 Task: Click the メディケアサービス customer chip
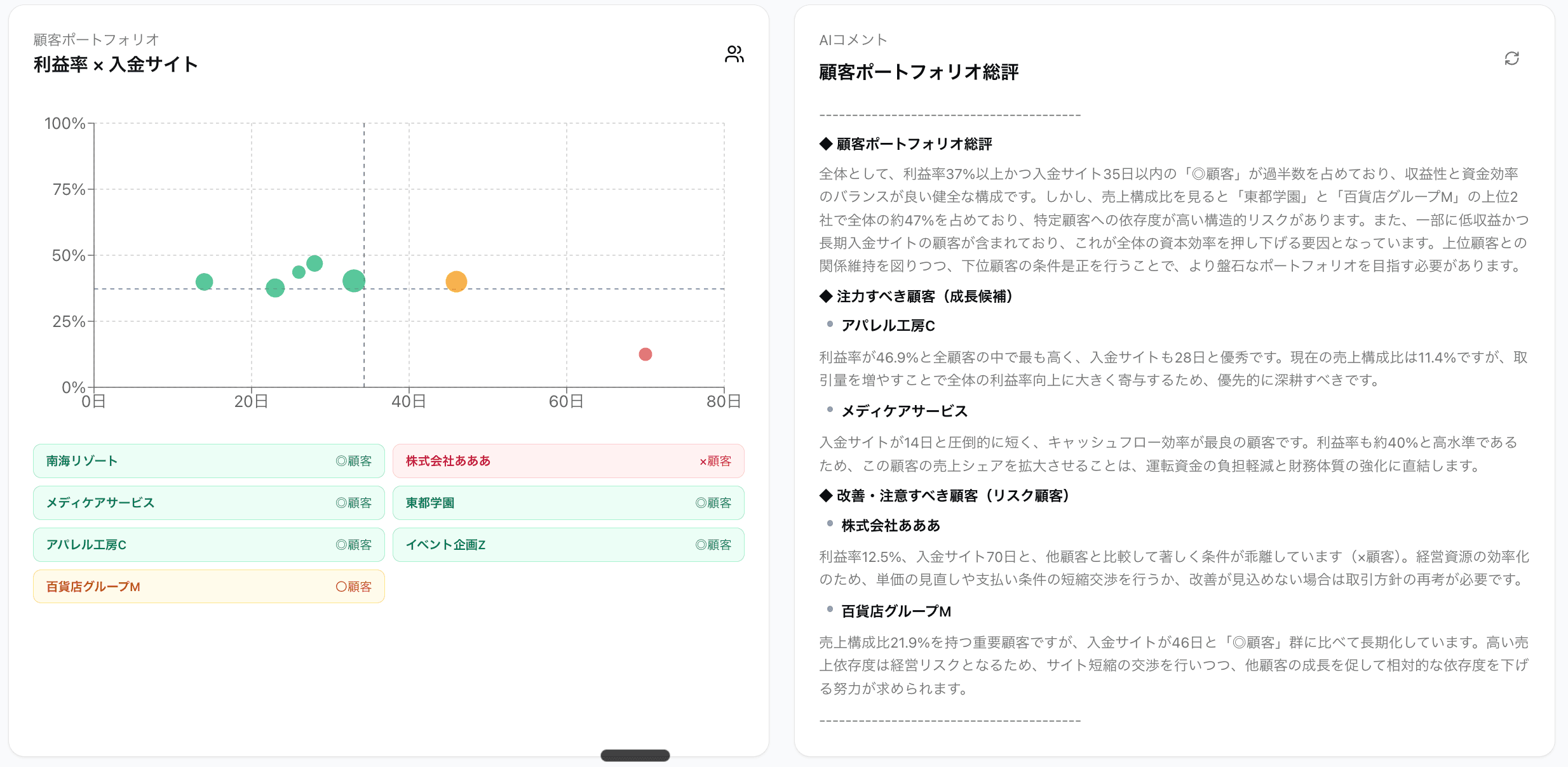(x=208, y=502)
